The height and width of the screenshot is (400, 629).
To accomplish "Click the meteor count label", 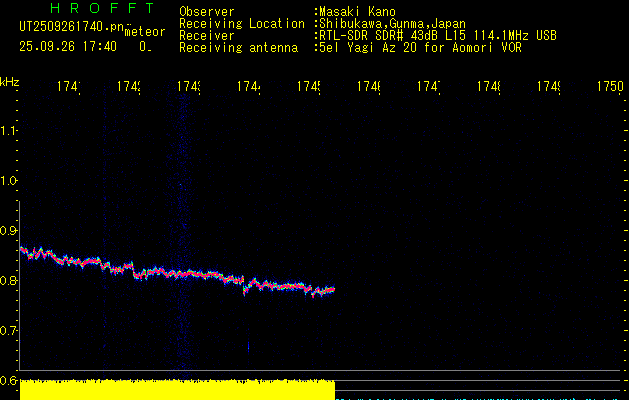I will [x=144, y=32].
